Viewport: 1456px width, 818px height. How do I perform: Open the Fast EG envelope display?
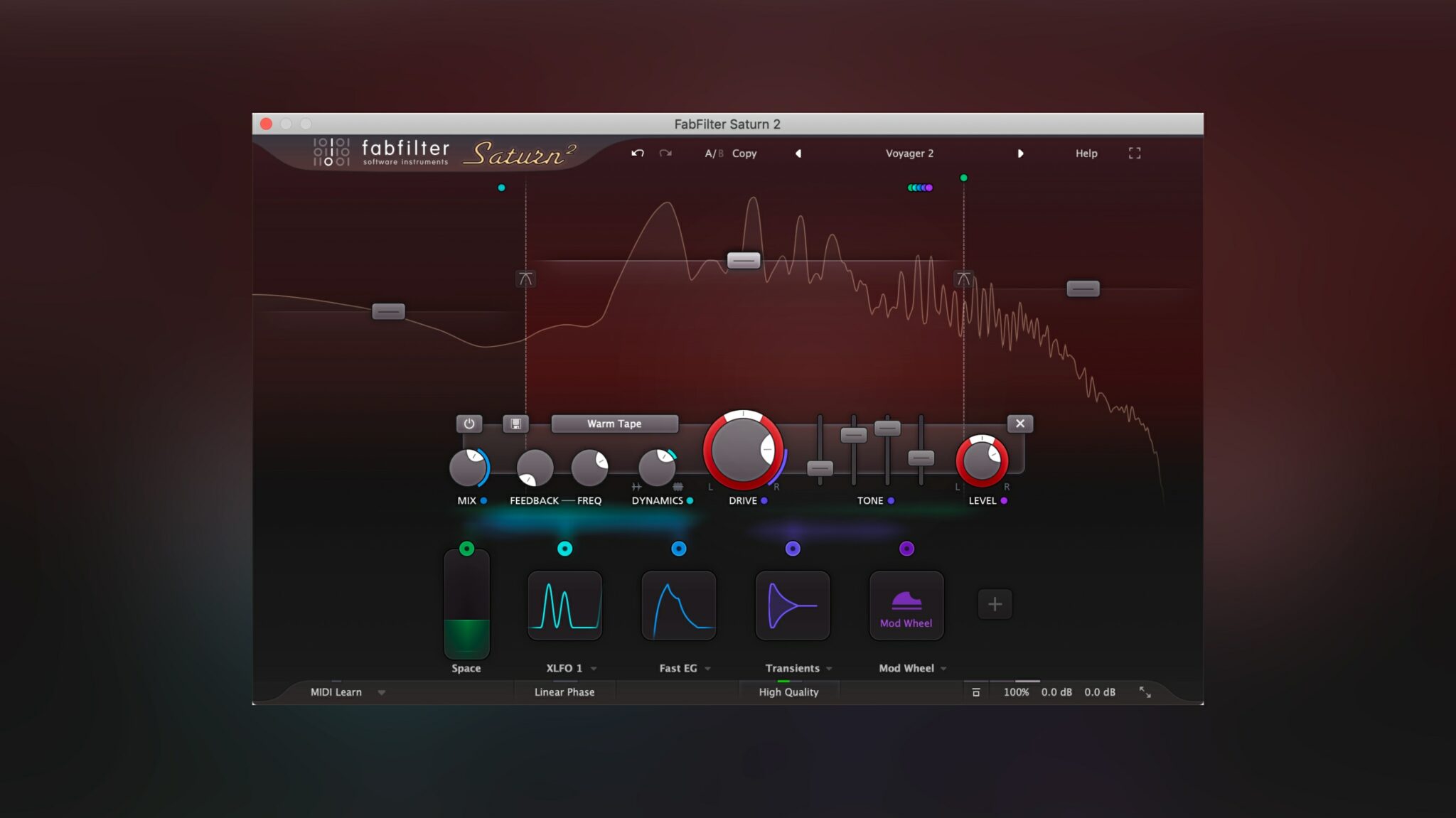coord(679,605)
